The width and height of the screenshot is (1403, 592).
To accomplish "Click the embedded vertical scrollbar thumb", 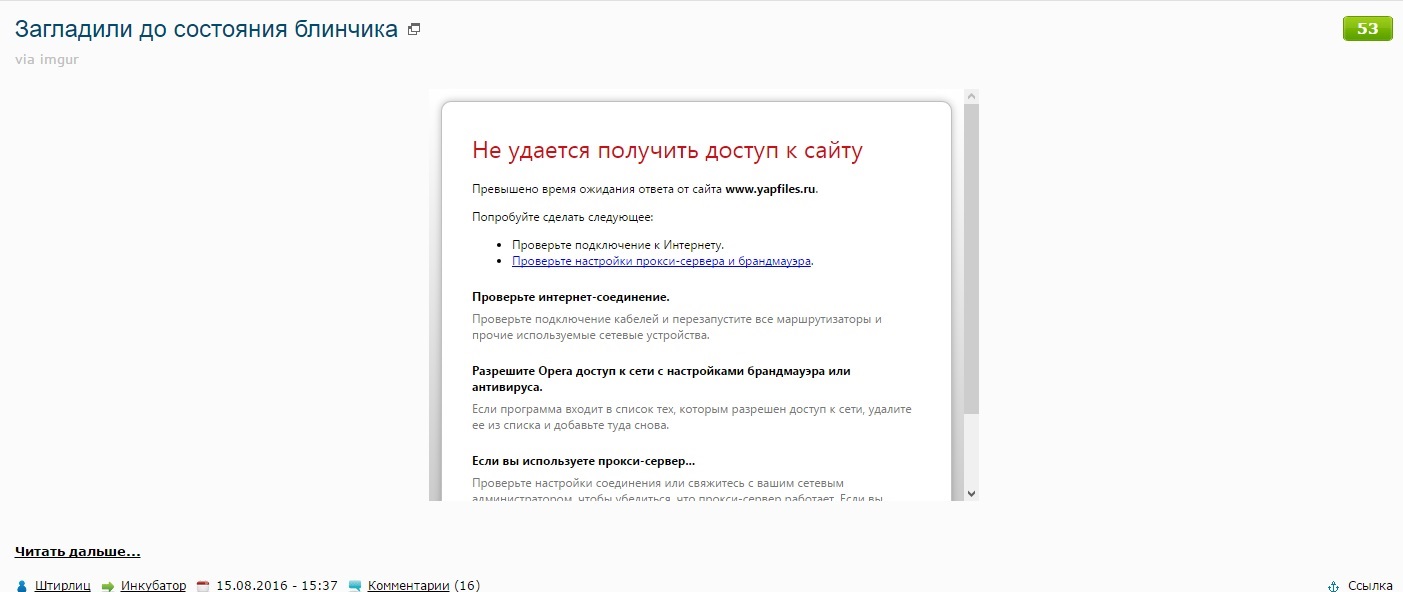I will click(x=971, y=258).
